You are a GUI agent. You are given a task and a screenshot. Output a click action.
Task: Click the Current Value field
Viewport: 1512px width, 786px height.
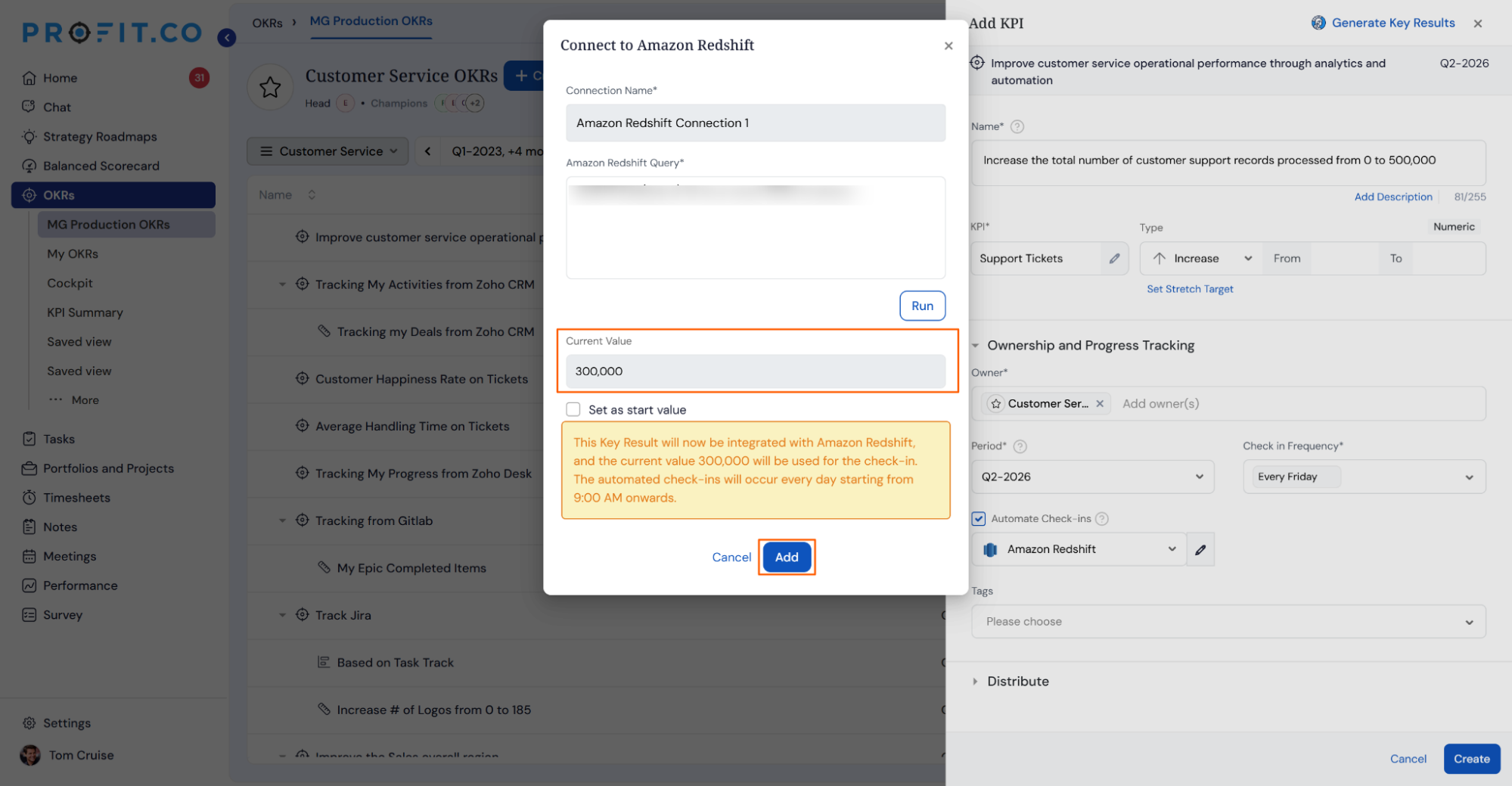coord(756,371)
